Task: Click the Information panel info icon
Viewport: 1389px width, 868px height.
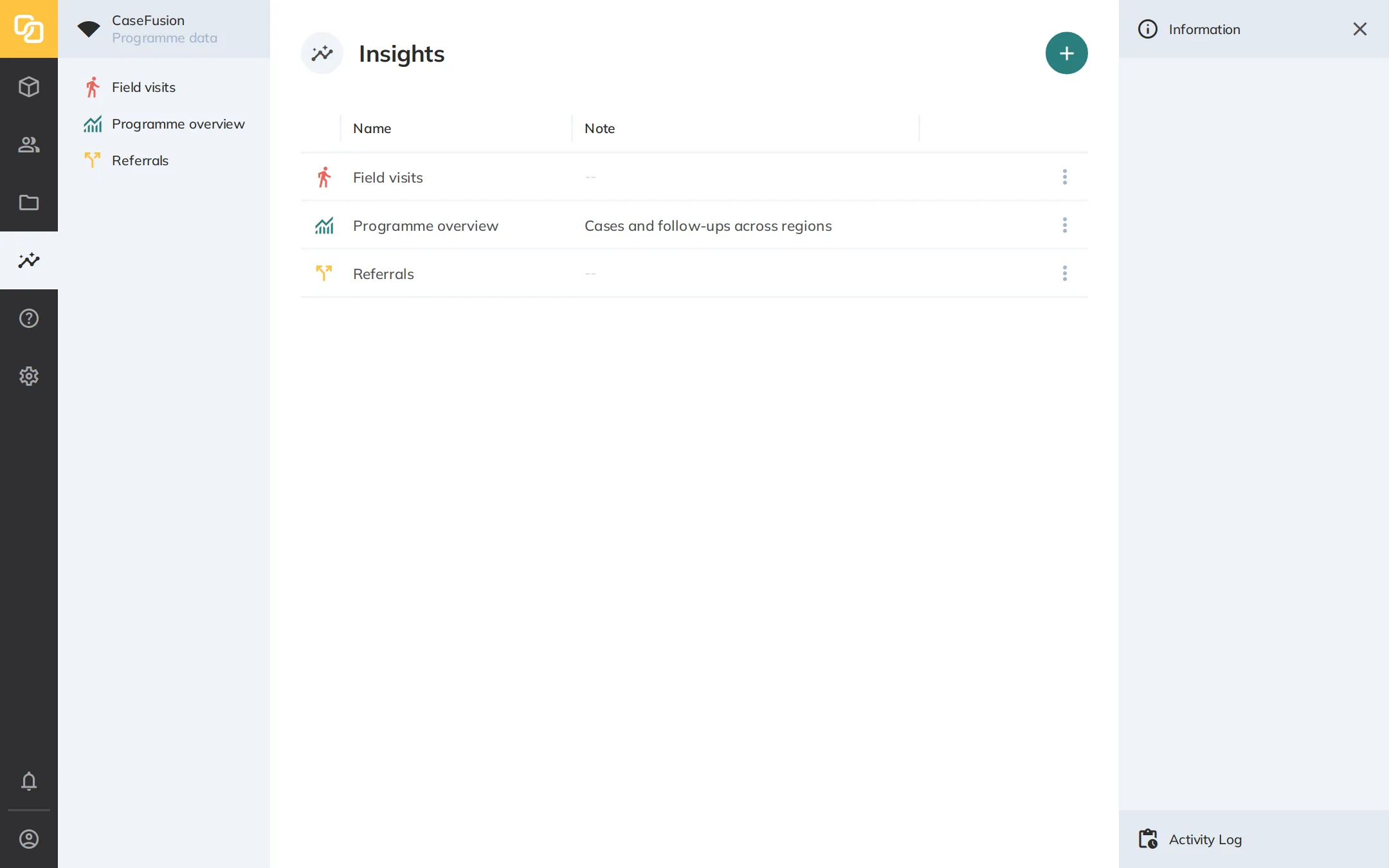Action: tap(1148, 29)
